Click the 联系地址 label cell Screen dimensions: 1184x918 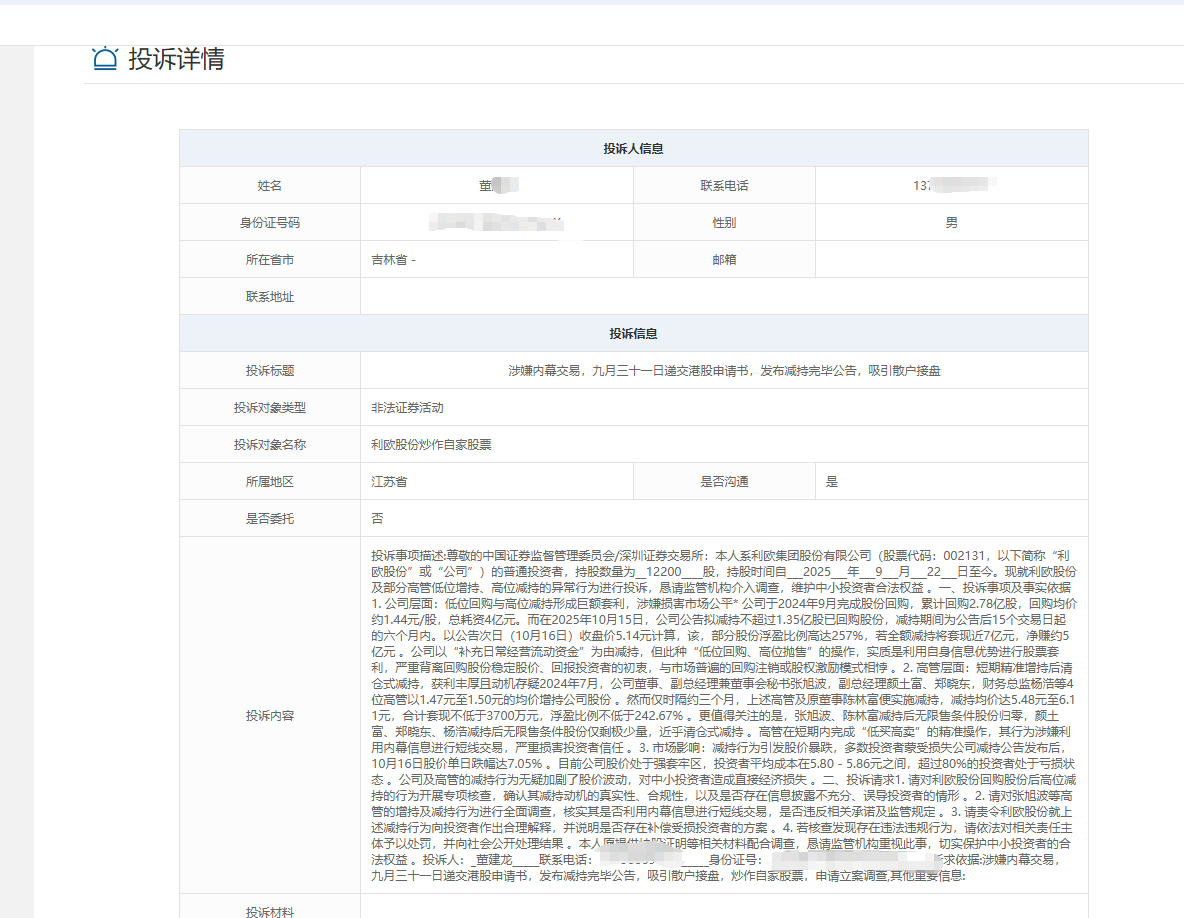[270, 297]
